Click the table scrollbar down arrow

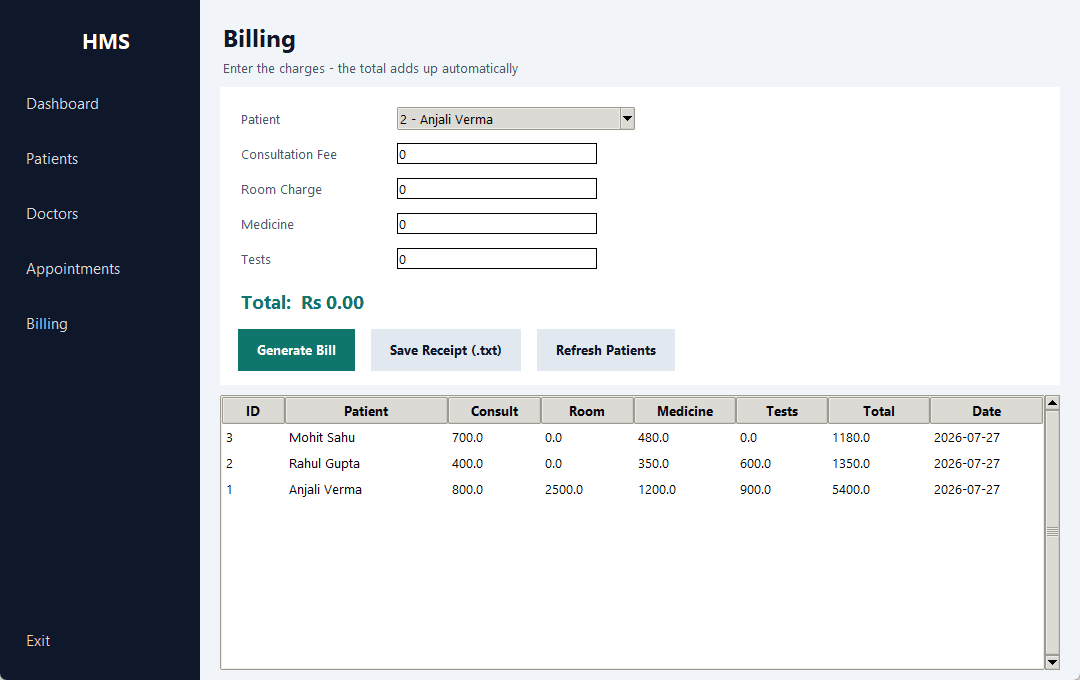click(x=1052, y=662)
